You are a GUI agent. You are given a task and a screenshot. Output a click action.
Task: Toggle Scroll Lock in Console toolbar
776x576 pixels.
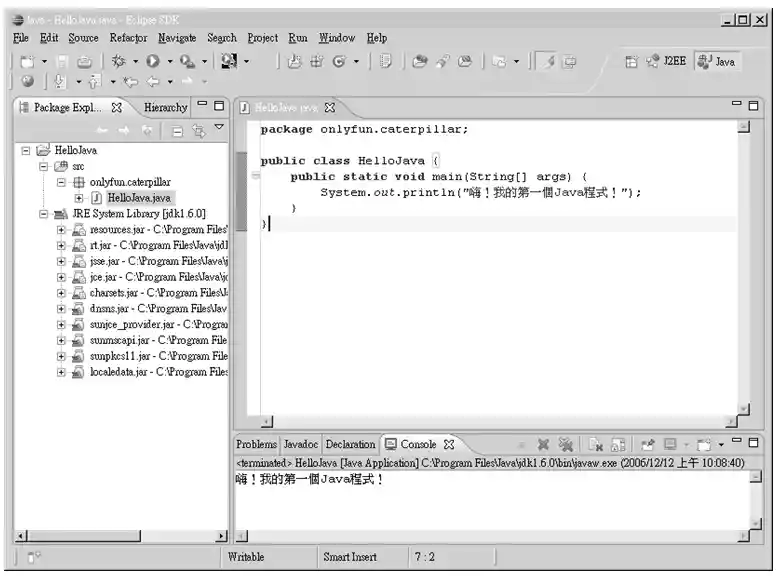pos(618,445)
